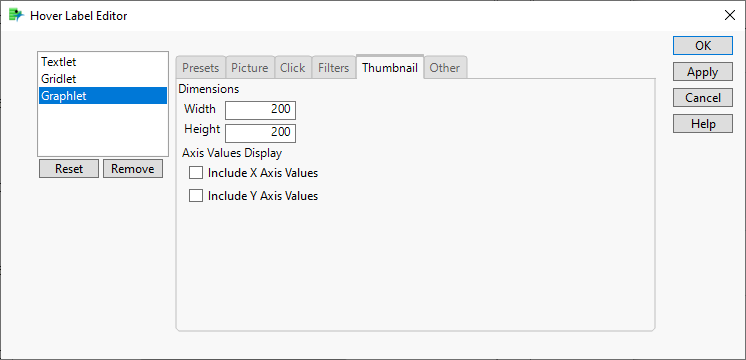746x360 pixels.
Task: Switch to the Other tab
Action: [x=445, y=68]
